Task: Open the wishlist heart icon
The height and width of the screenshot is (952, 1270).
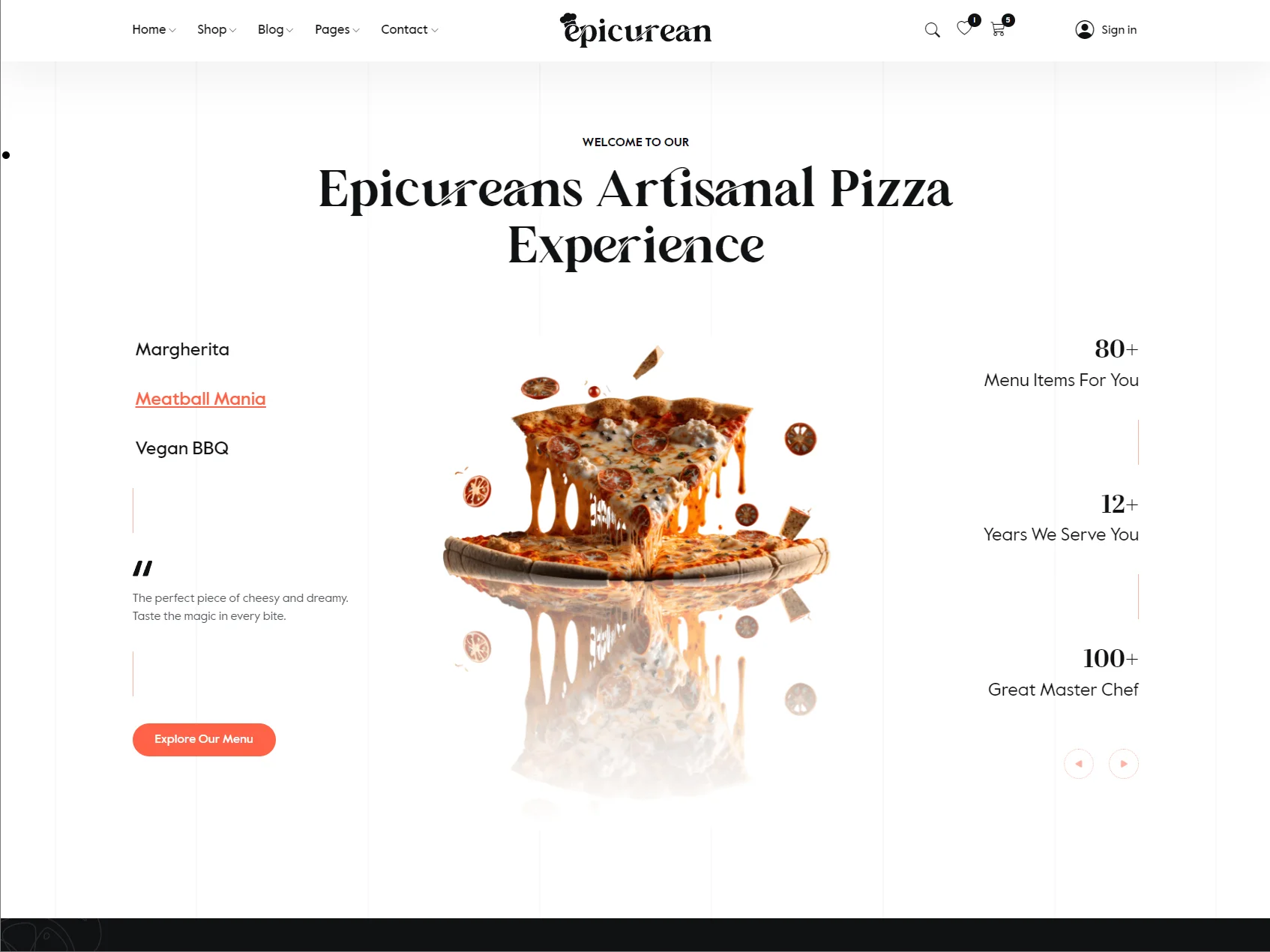Action: coord(964,28)
